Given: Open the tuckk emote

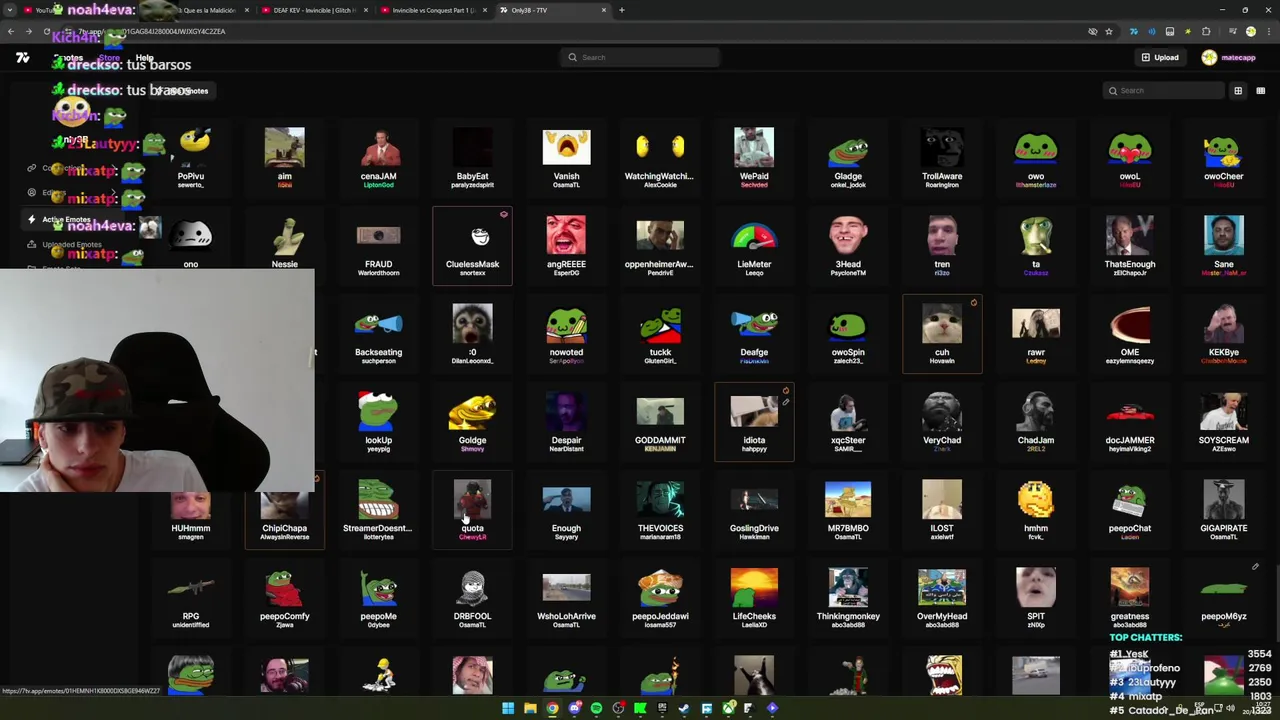Looking at the screenshot, I should pyautogui.click(x=660, y=334).
